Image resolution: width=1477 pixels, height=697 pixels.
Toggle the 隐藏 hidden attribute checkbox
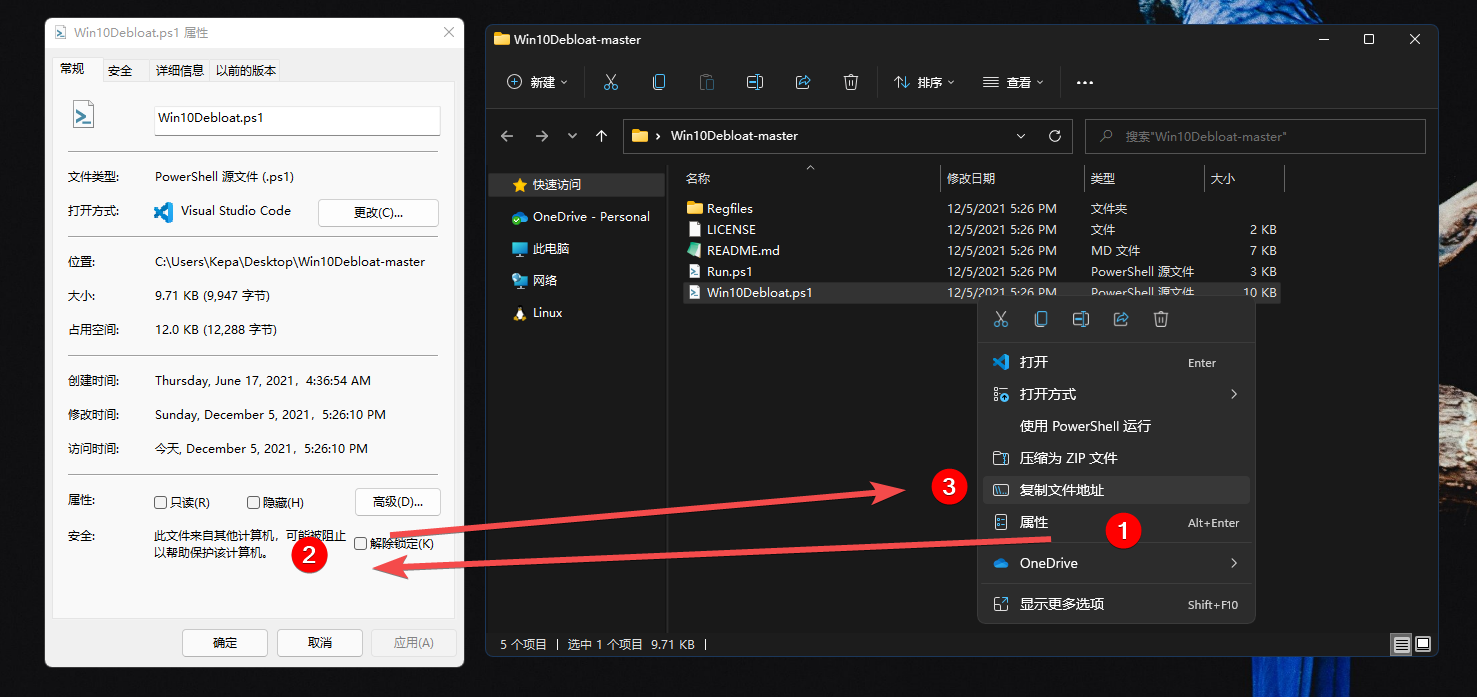point(253,502)
